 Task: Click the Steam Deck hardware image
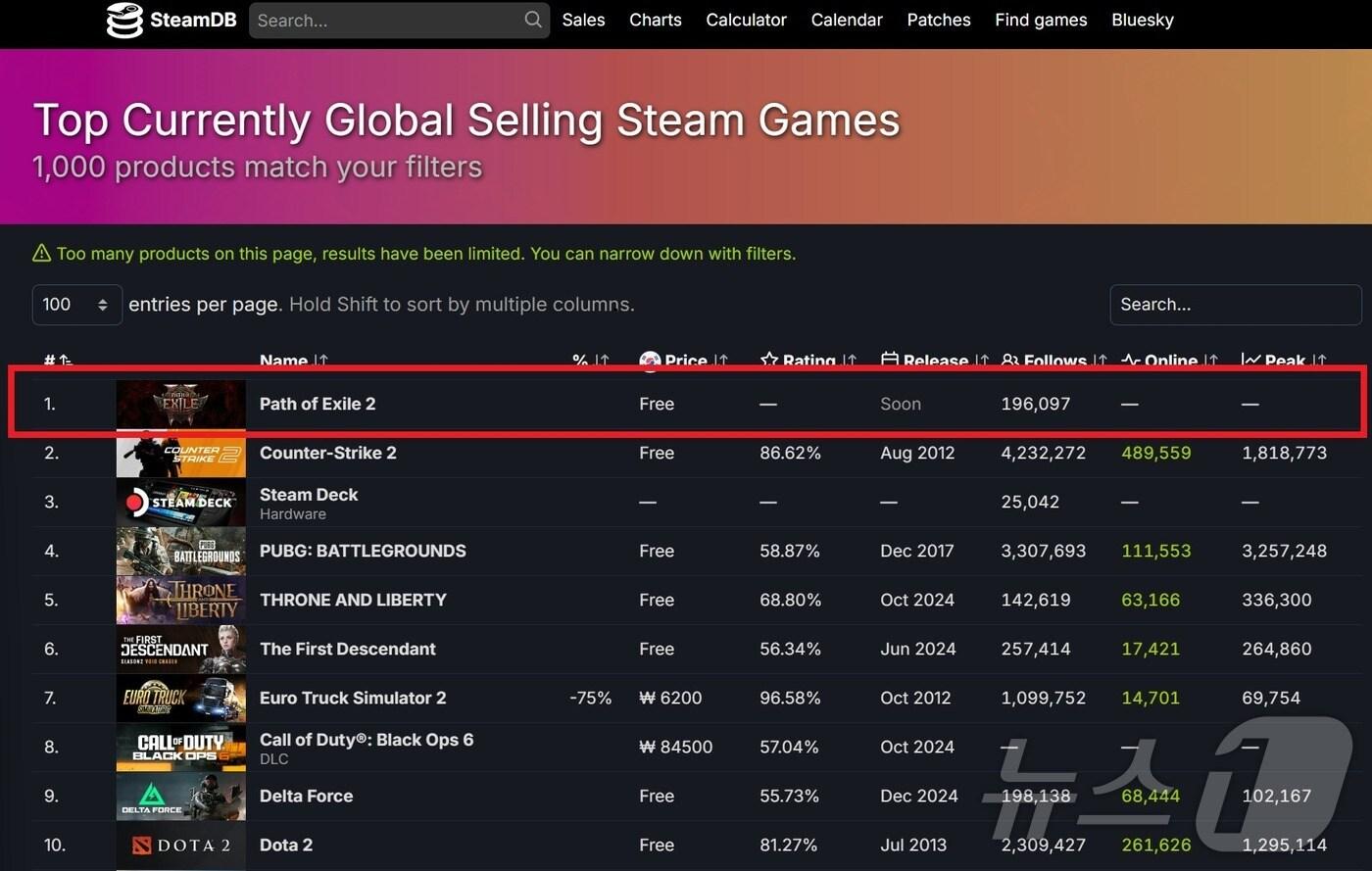[x=180, y=502]
